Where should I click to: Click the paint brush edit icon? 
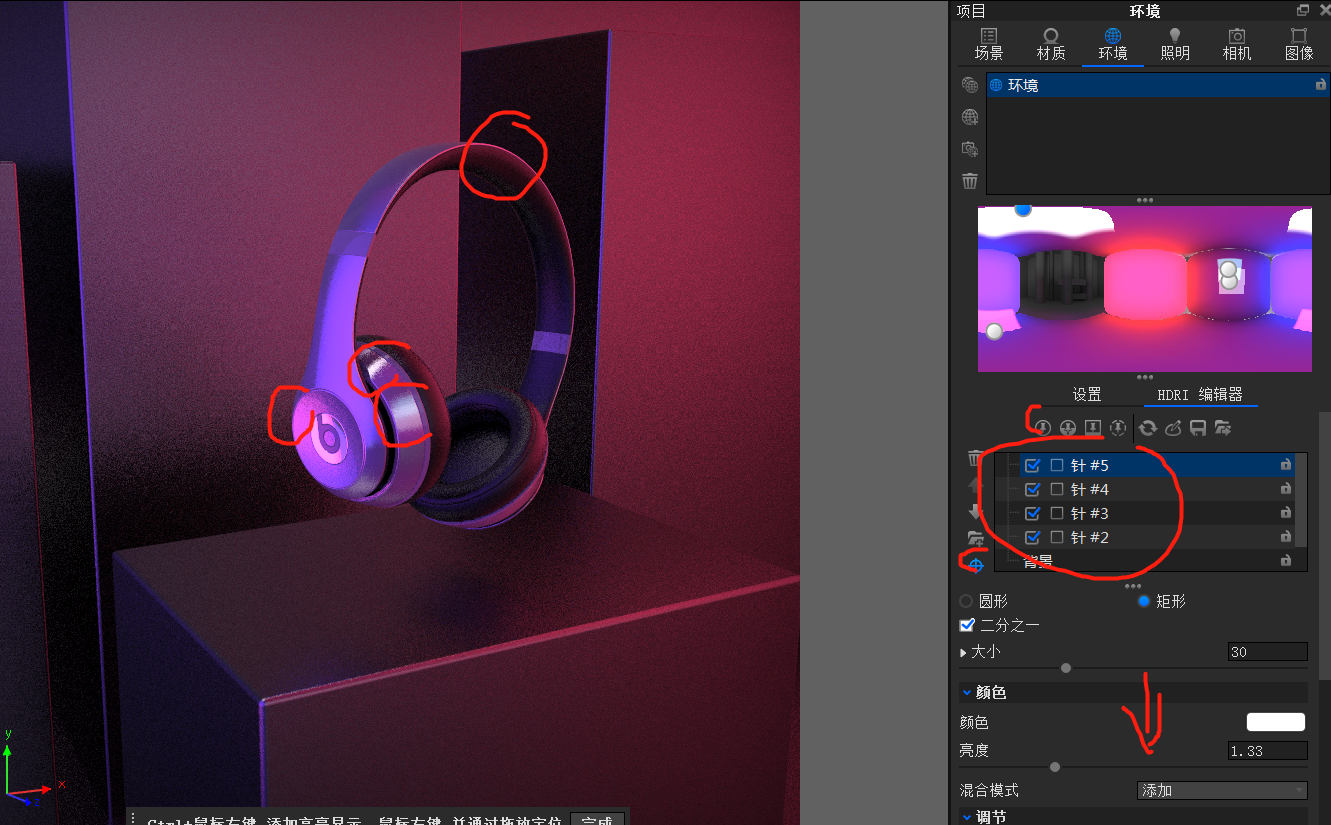[x=1173, y=428]
